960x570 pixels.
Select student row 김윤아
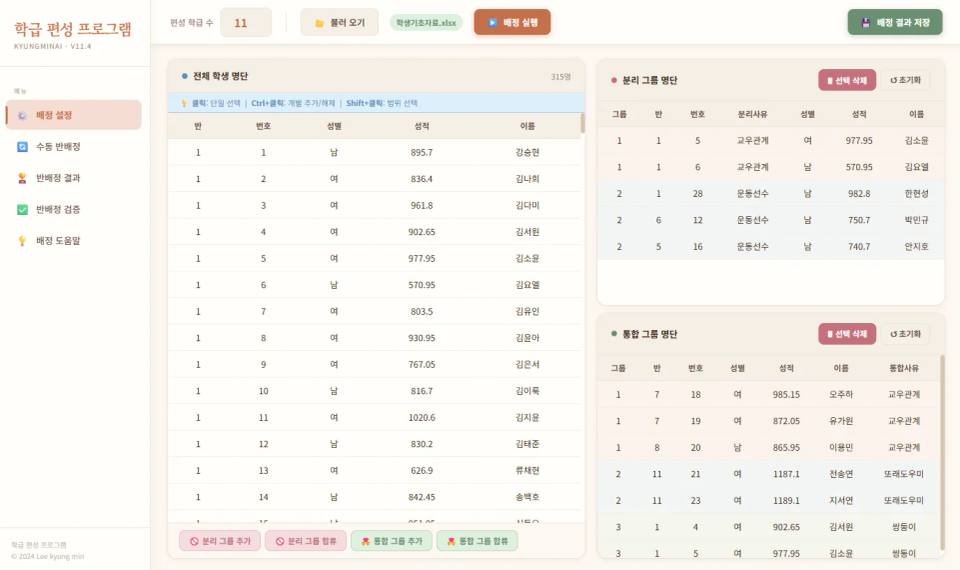coord(375,338)
